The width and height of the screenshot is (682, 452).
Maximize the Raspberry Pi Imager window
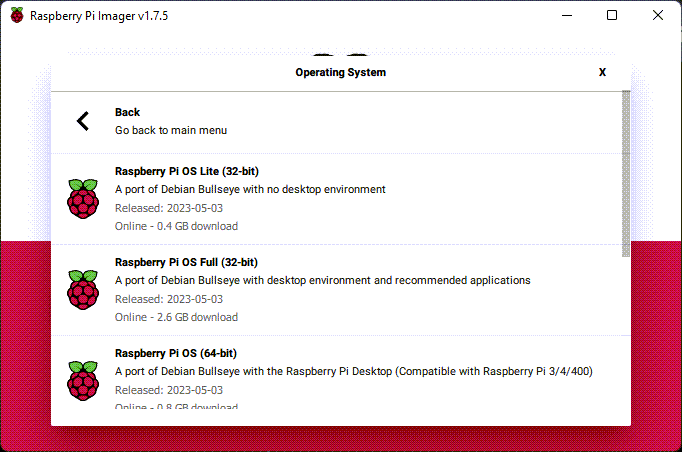click(x=612, y=15)
